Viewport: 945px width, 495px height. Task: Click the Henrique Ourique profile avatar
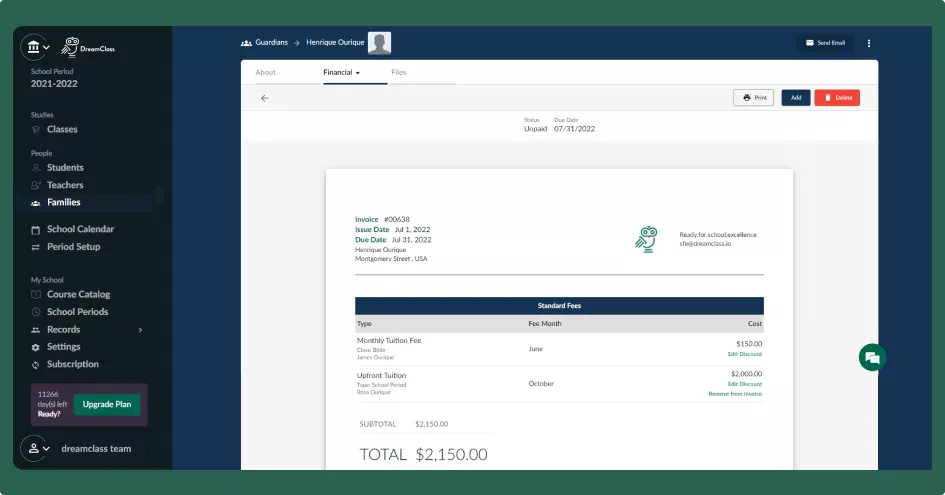coord(379,43)
